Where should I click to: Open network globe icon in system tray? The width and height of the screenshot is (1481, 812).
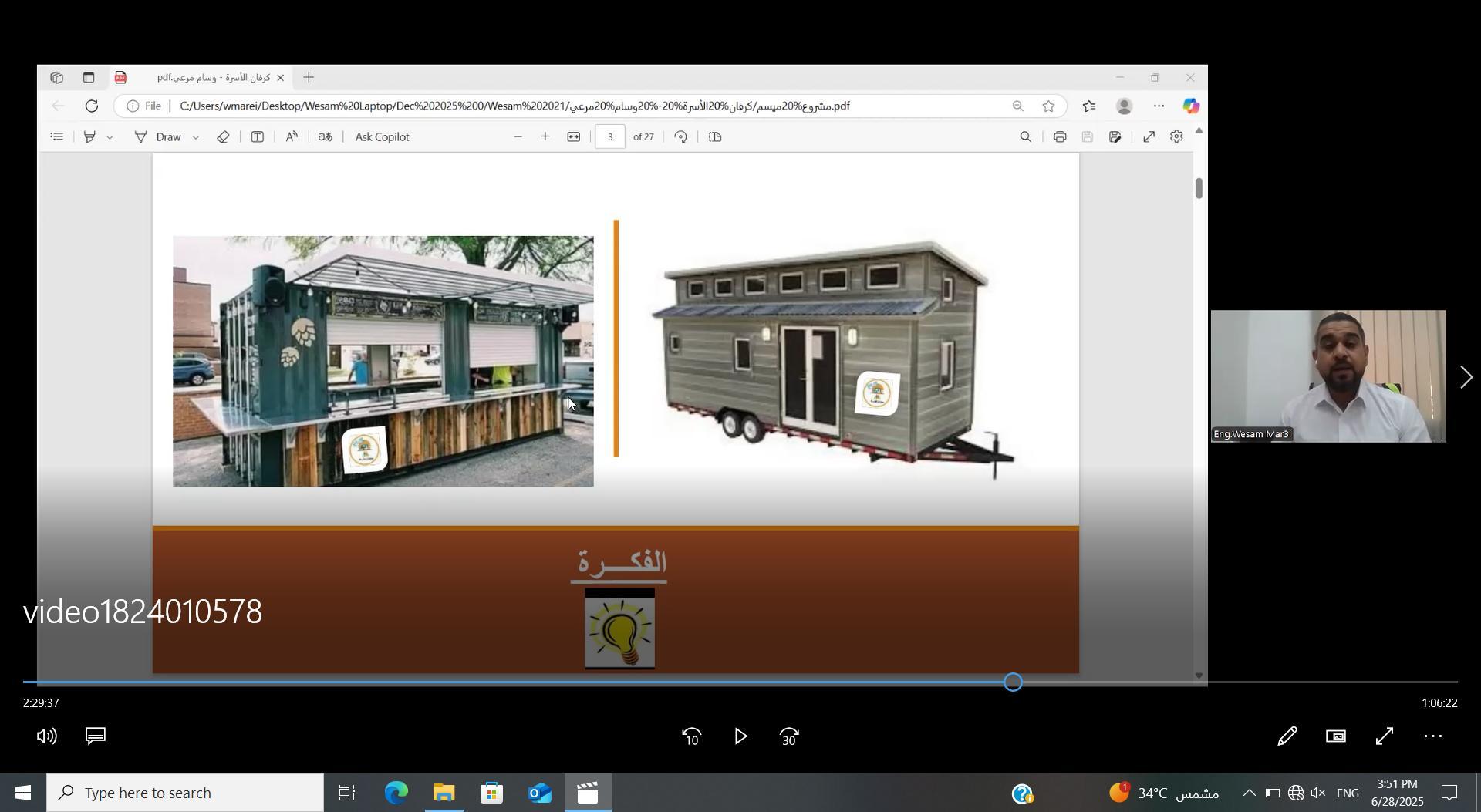click(x=1296, y=793)
